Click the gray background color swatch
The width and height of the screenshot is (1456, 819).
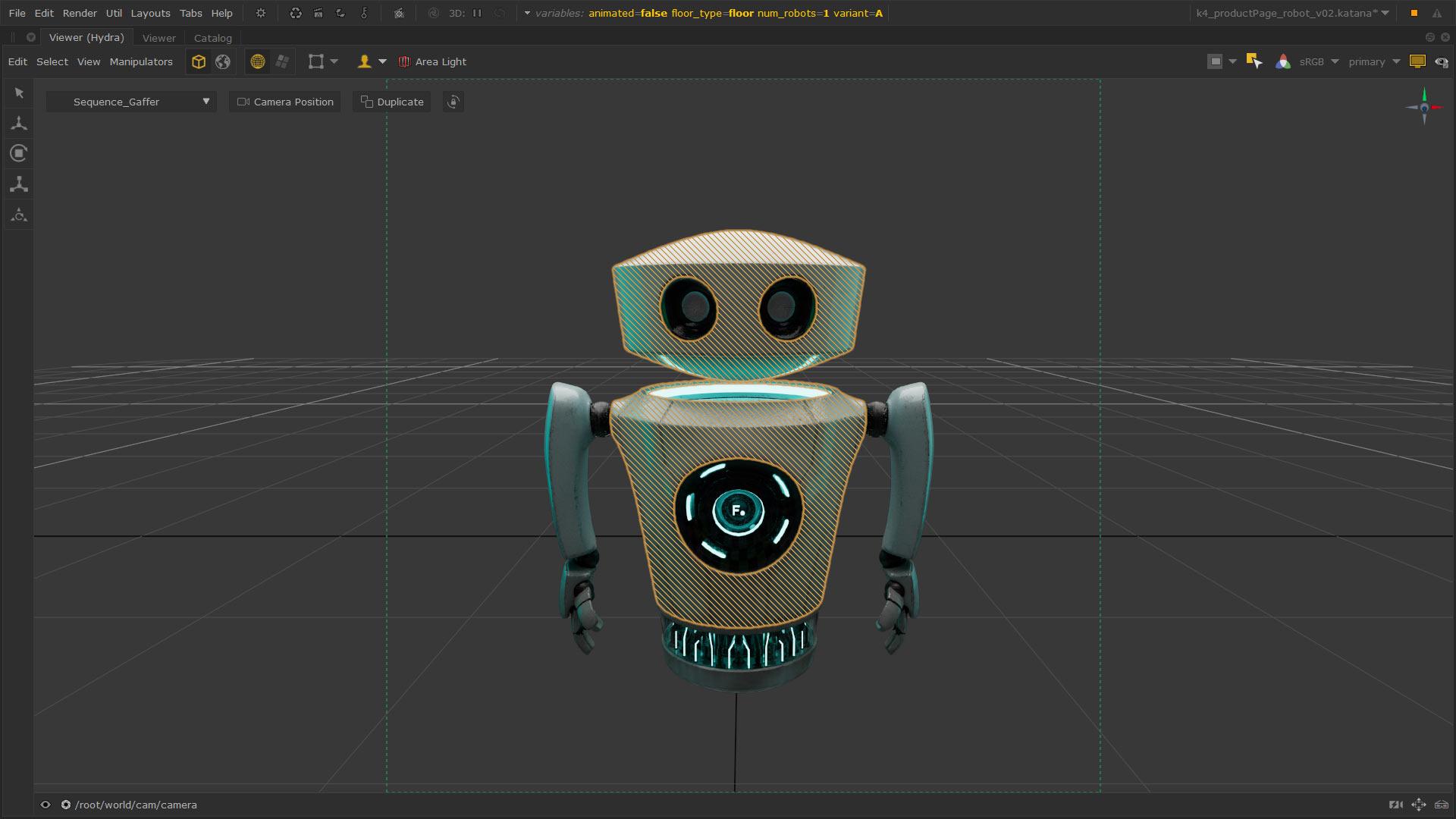[1215, 62]
